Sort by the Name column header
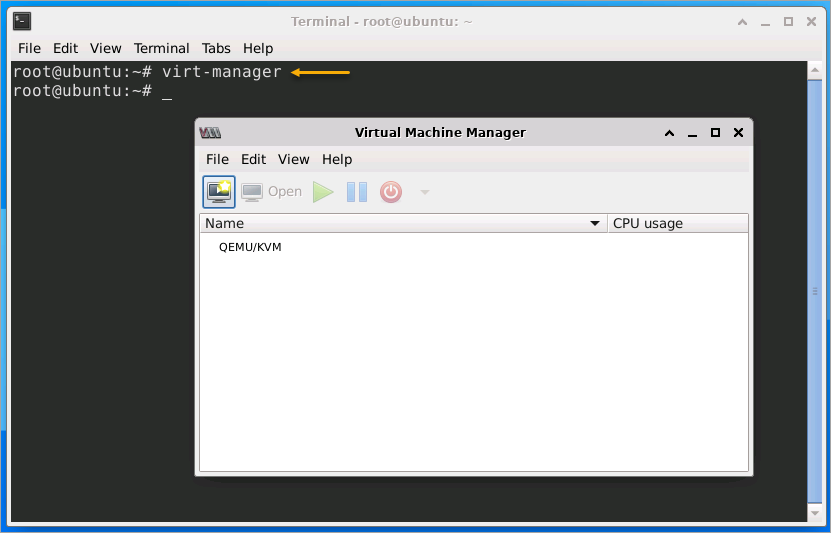 (403, 224)
